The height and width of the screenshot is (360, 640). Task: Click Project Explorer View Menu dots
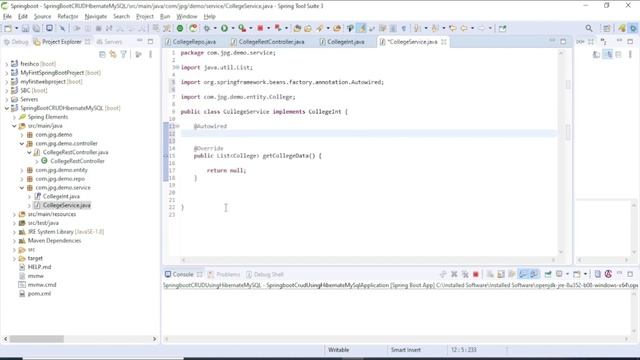click(150, 54)
